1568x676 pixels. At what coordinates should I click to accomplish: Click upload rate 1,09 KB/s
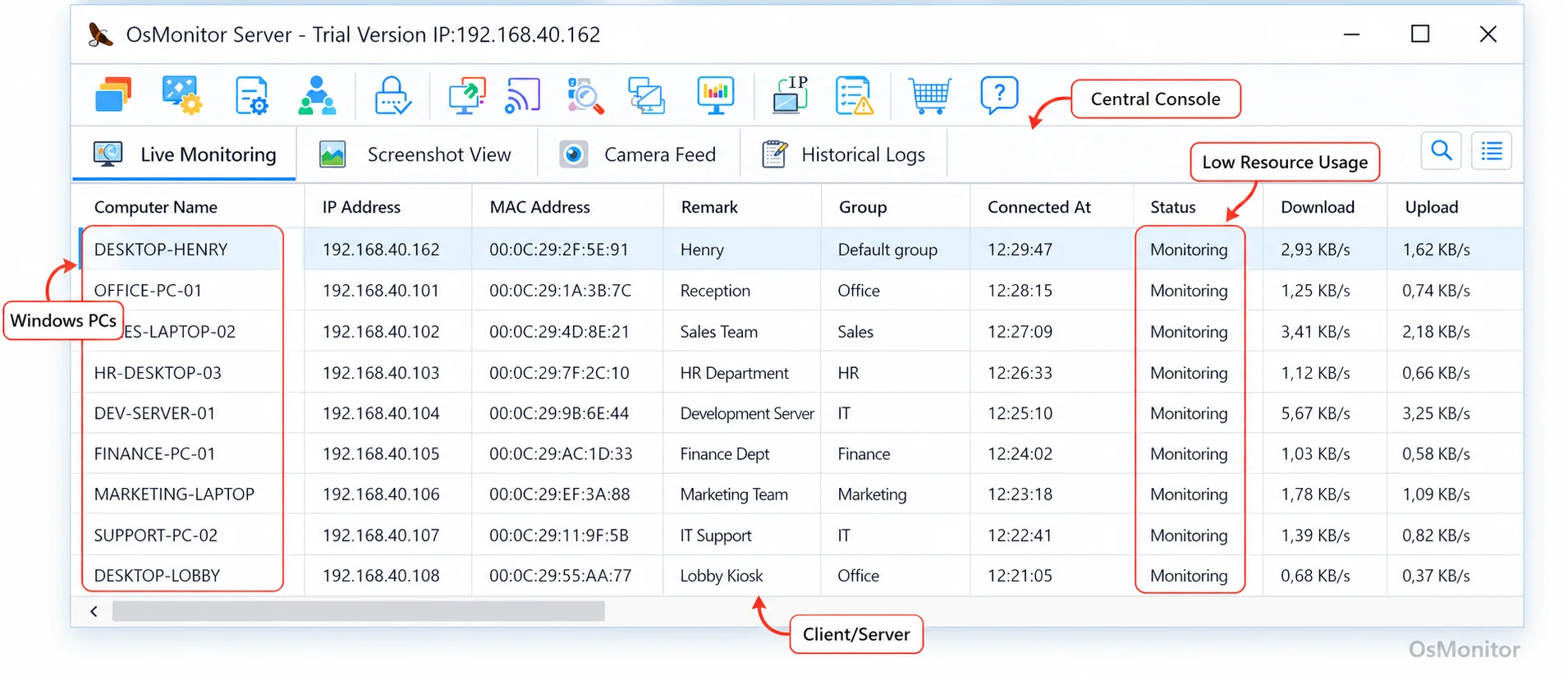click(x=1436, y=494)
